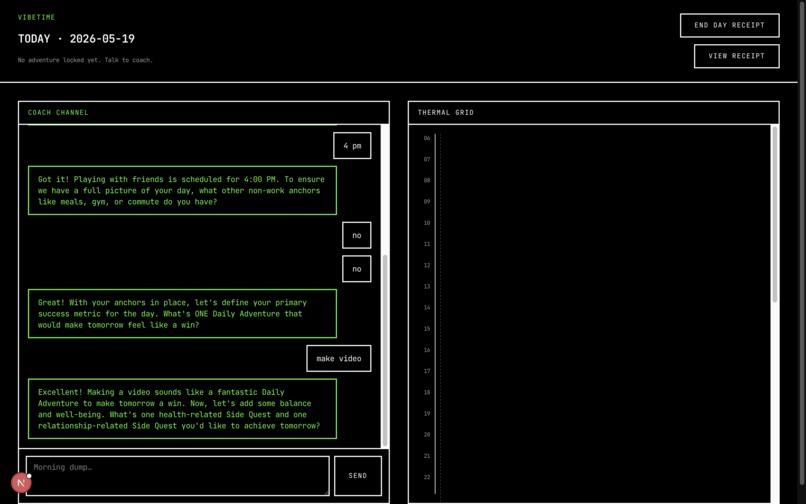Click the thermal grid scrollbar thumb
This screenshot has height=504, width=806.
(775, 214)
